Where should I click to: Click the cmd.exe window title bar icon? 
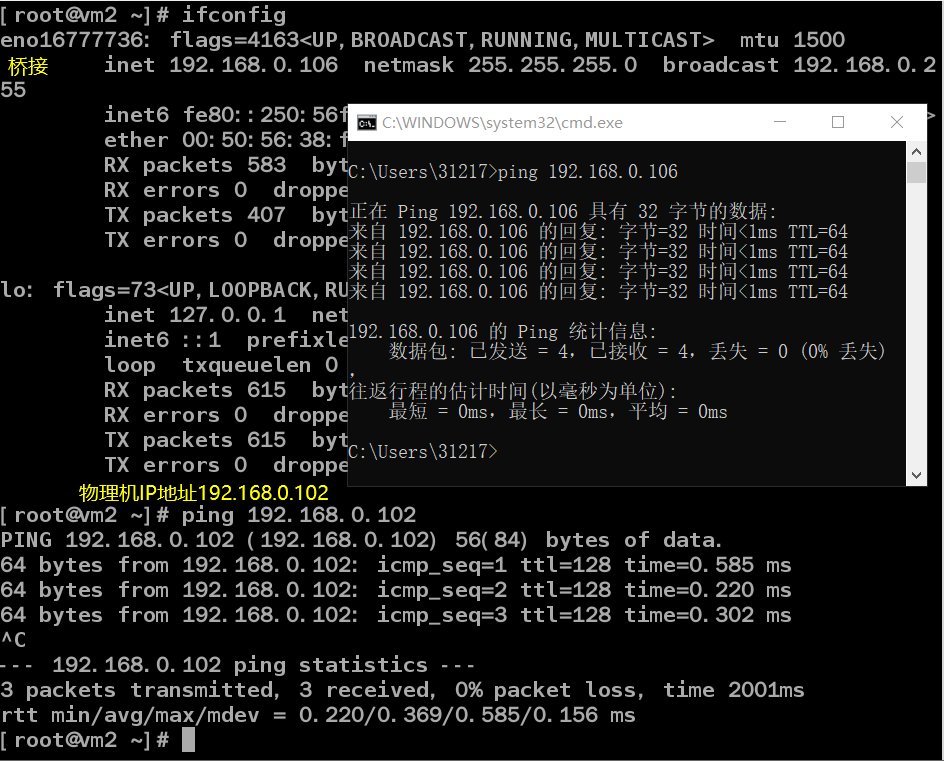(x=367, y=123)
